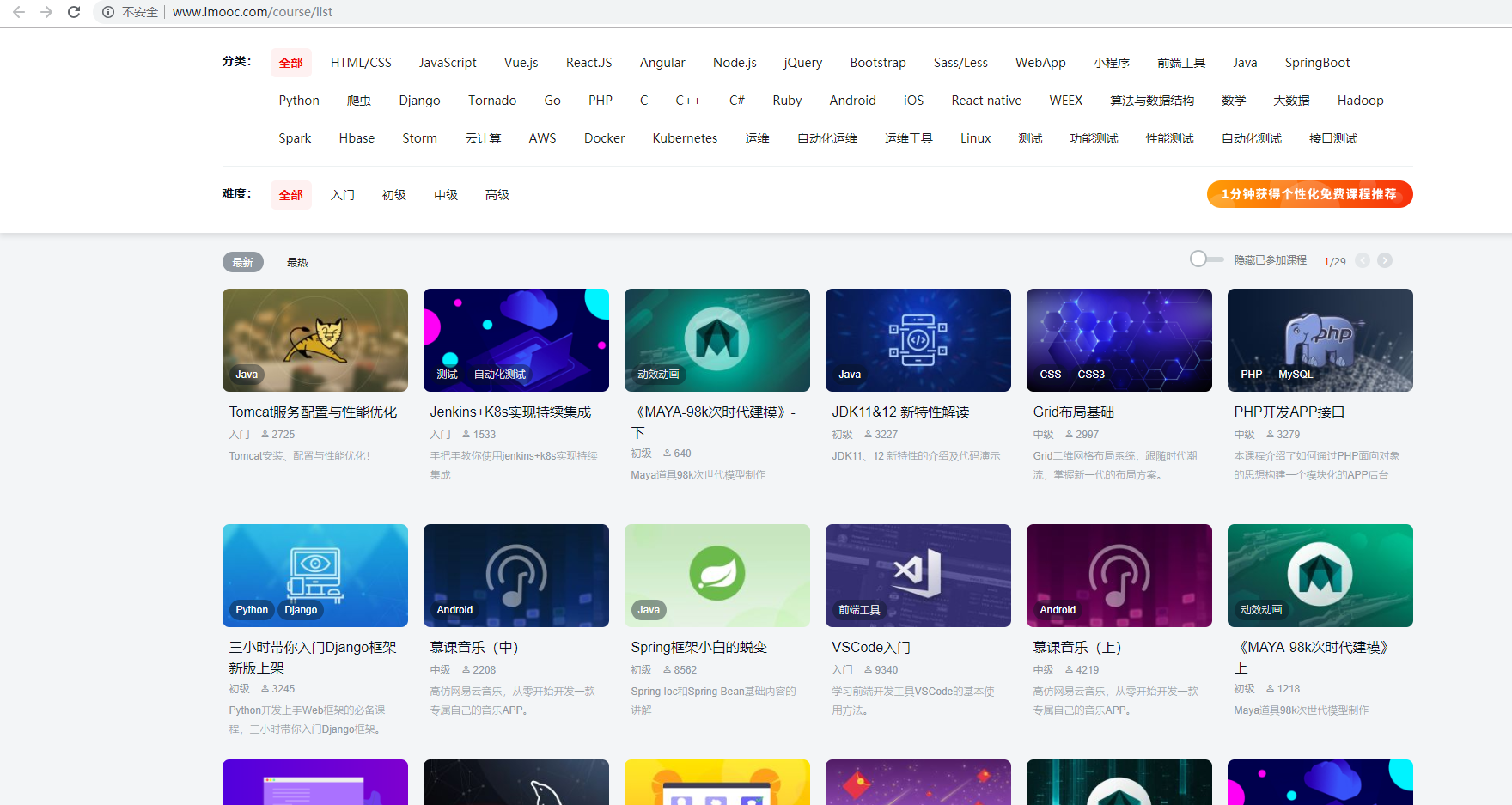Choose the SpringBoot category
The width and height of the screenshot is (1512, 805).
click(x=1318, y=63)
